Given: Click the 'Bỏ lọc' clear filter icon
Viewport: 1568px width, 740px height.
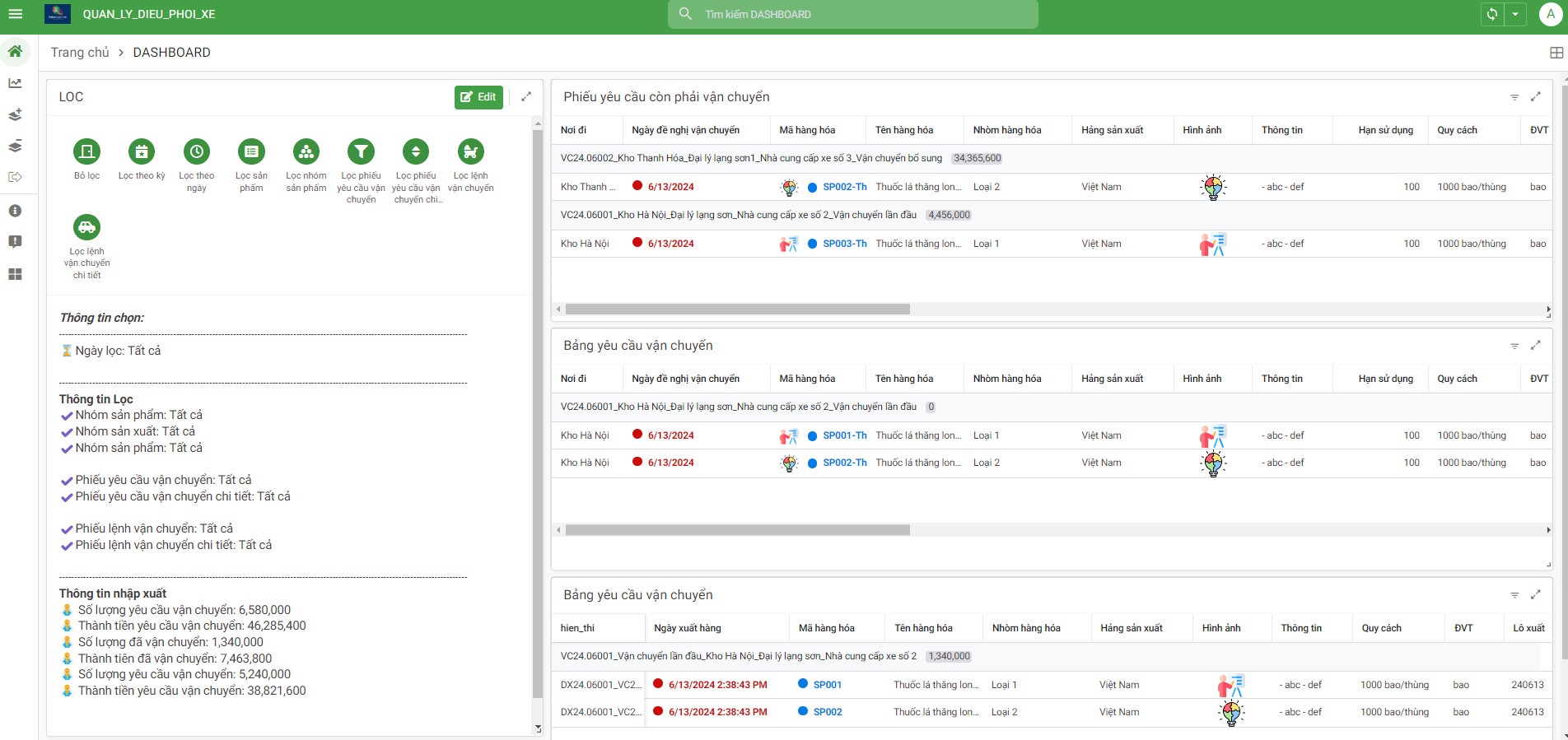Looking at the screenshot, I should (x=86, y=152).
